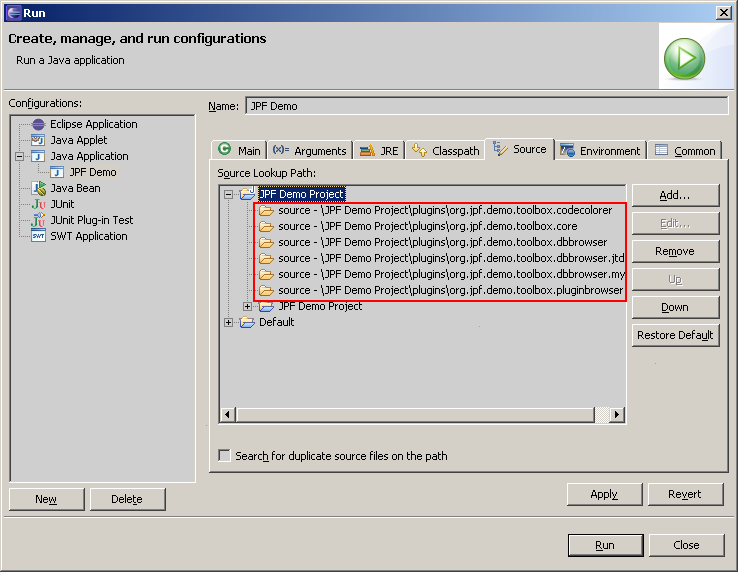Click the Common tab icon
The height and width of the screenshot is (572, 738).
click(x=661, y=150)
